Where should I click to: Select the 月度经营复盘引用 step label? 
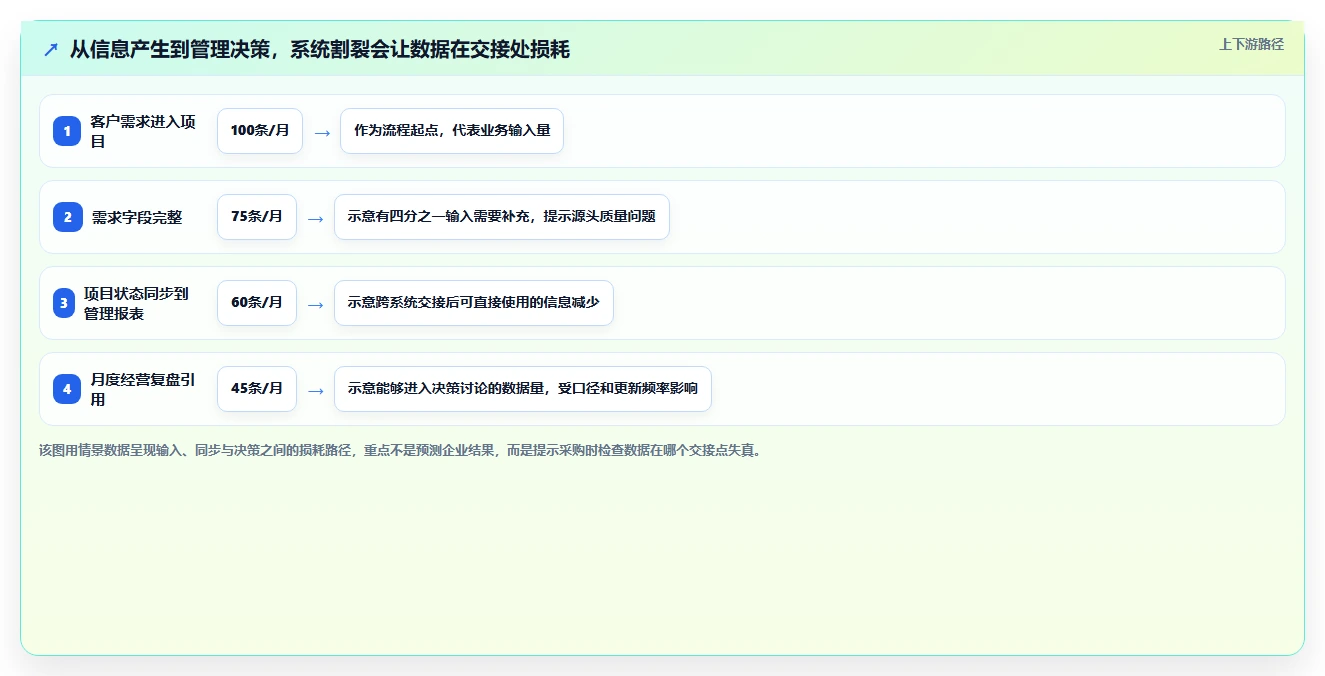tap(143, 389)
